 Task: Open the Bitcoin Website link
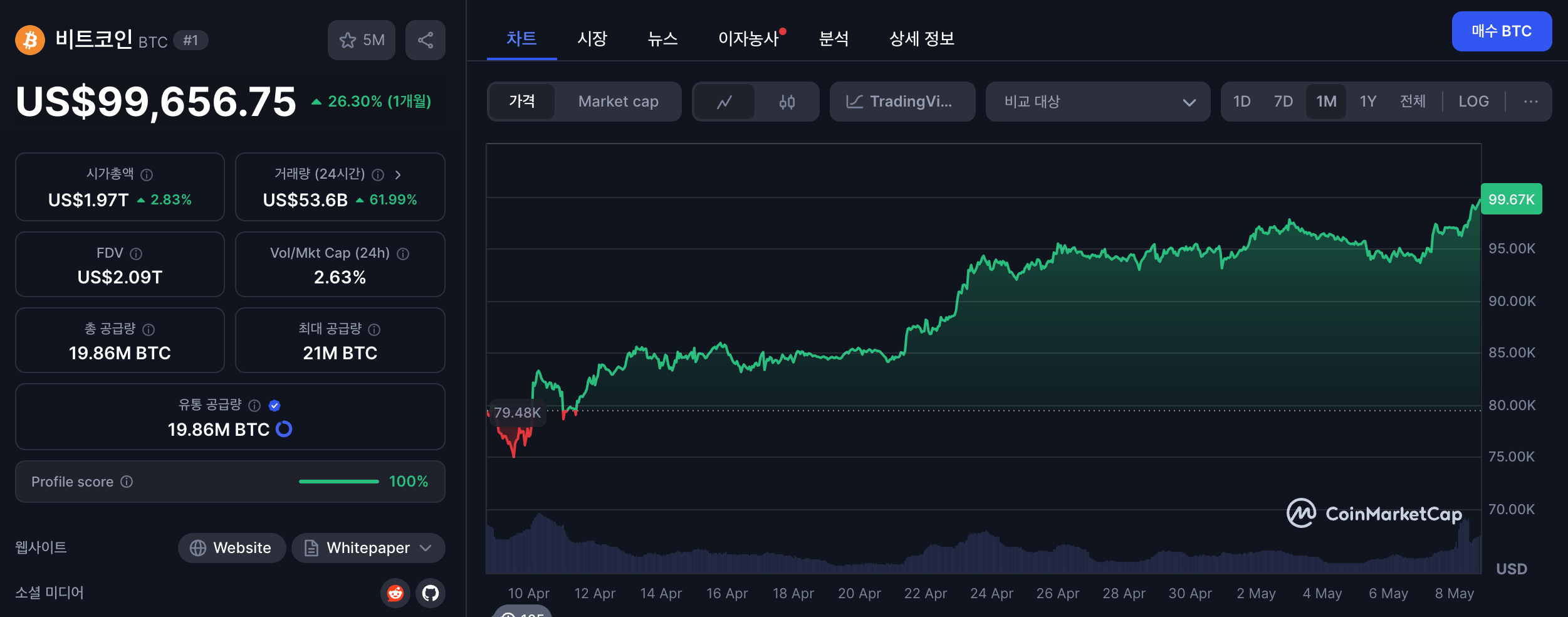pyautogui.click(x=231, y=547)
